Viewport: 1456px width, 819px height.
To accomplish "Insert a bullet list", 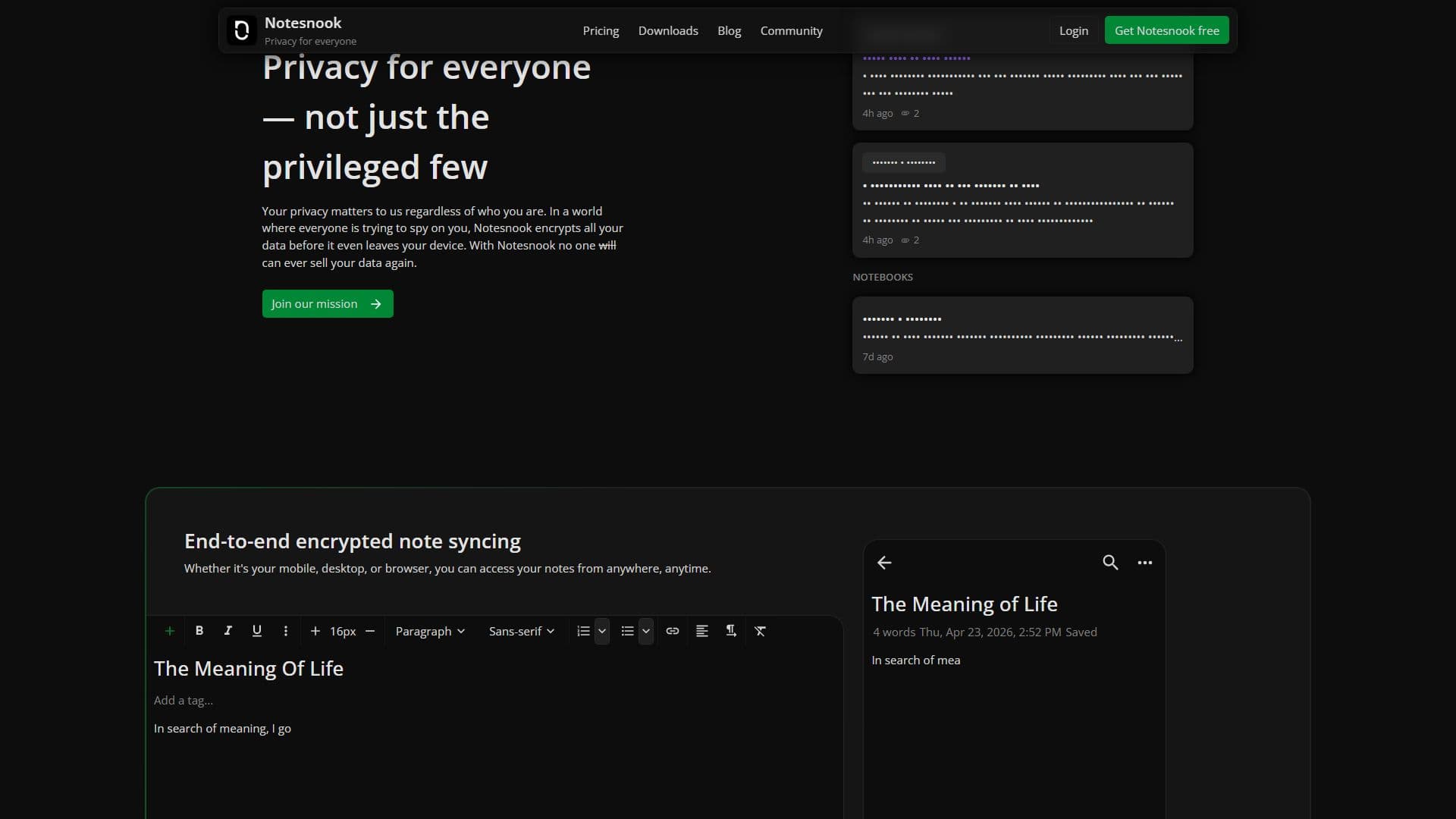I will tap(627, 631).
